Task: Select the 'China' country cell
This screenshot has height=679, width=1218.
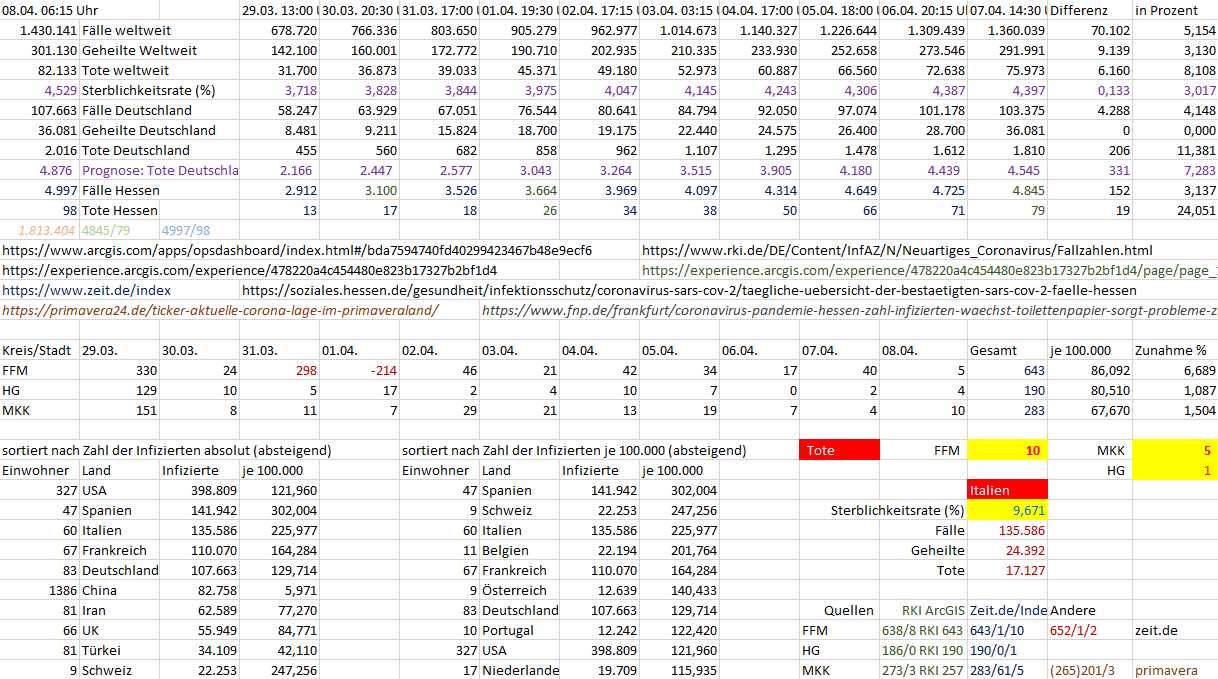Action: [x=100, y=590]
